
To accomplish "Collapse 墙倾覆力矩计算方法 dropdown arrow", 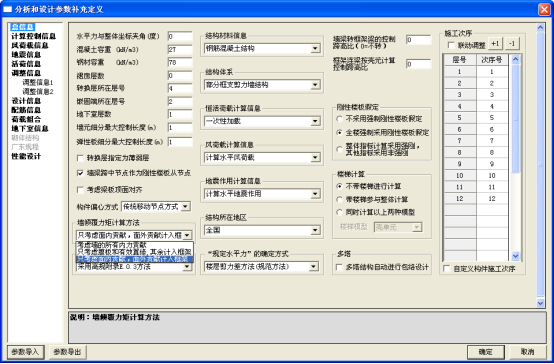I will coord(187,235).
